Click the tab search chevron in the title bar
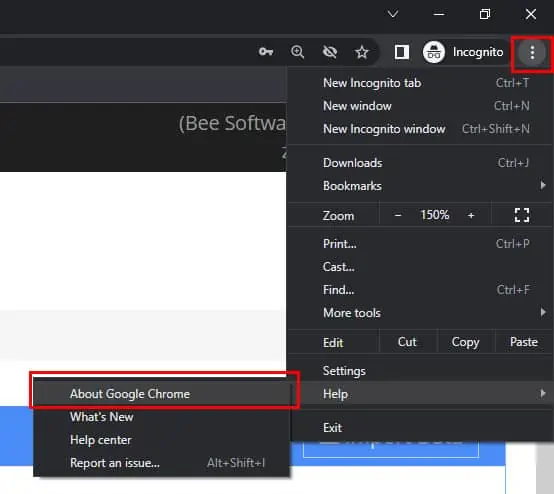This screenshot has height=494, width=554. point(393,14)
